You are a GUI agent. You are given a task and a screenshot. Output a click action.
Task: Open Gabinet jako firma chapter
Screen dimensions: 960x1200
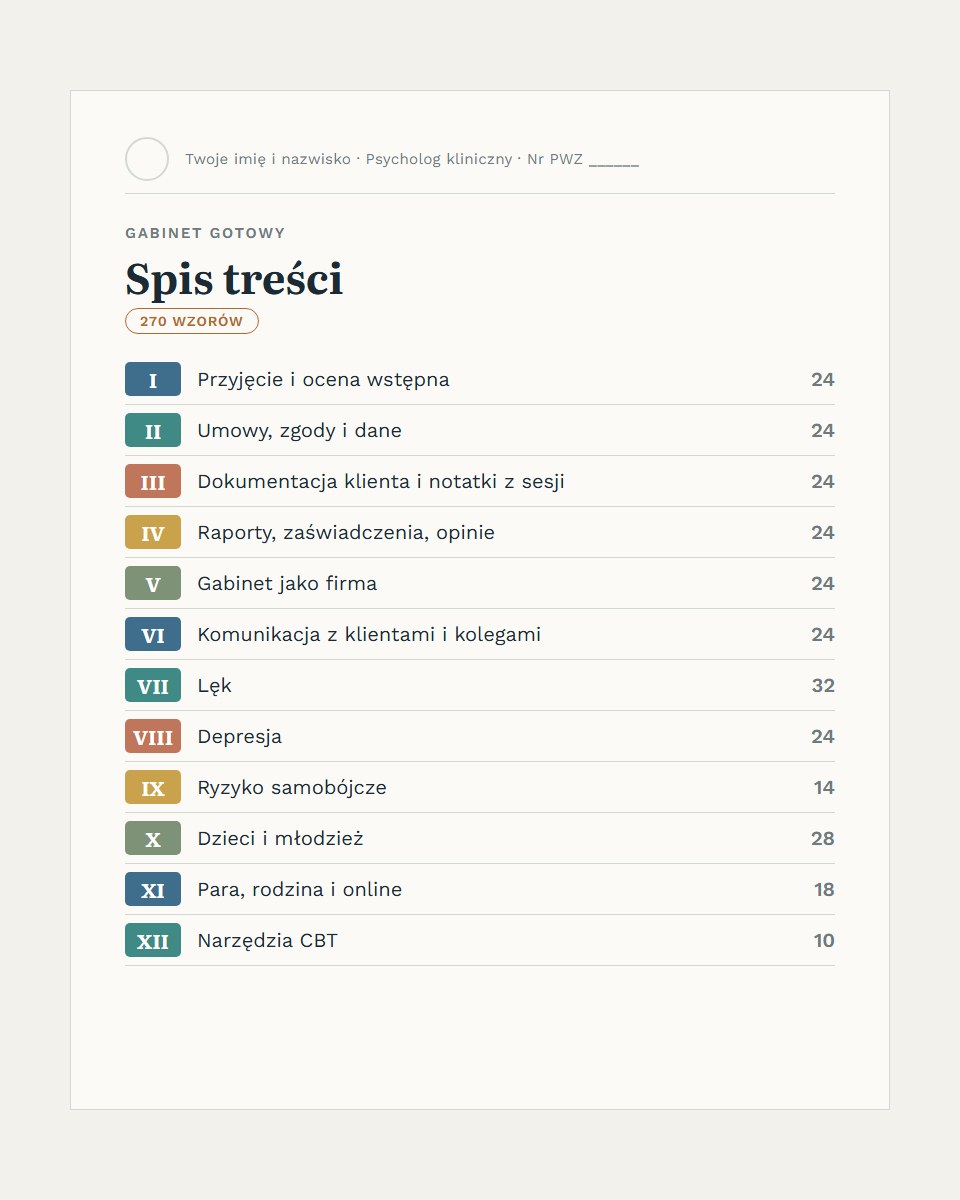(287, 583)
